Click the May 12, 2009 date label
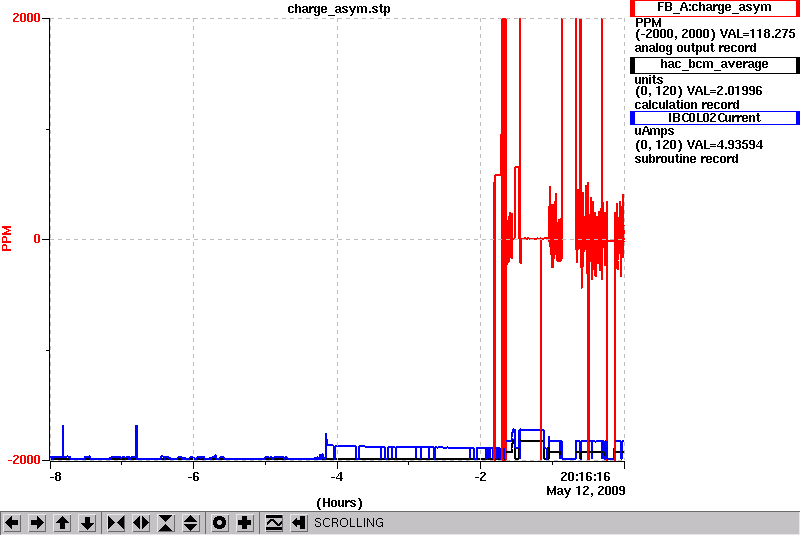The width and height of the screenshot is (800, 535). click(586, 491)
